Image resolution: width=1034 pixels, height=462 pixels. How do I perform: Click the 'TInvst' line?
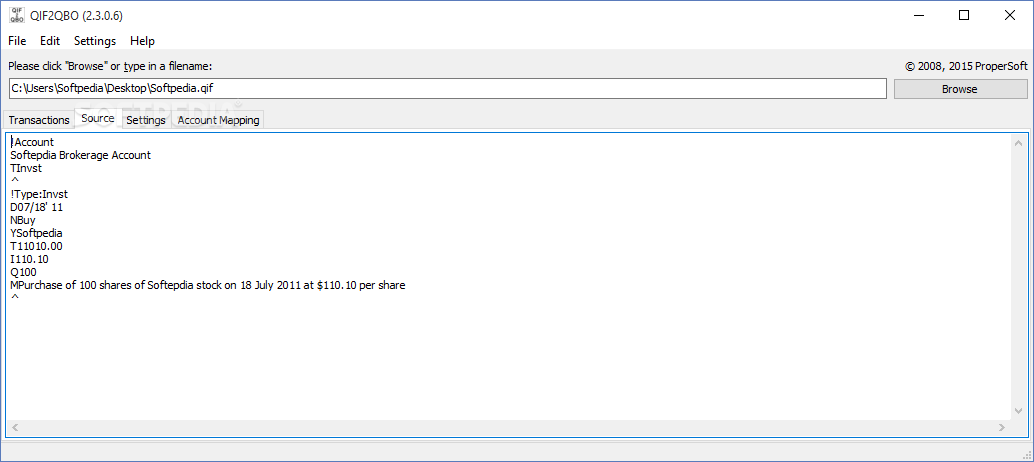tap(26, 168)
